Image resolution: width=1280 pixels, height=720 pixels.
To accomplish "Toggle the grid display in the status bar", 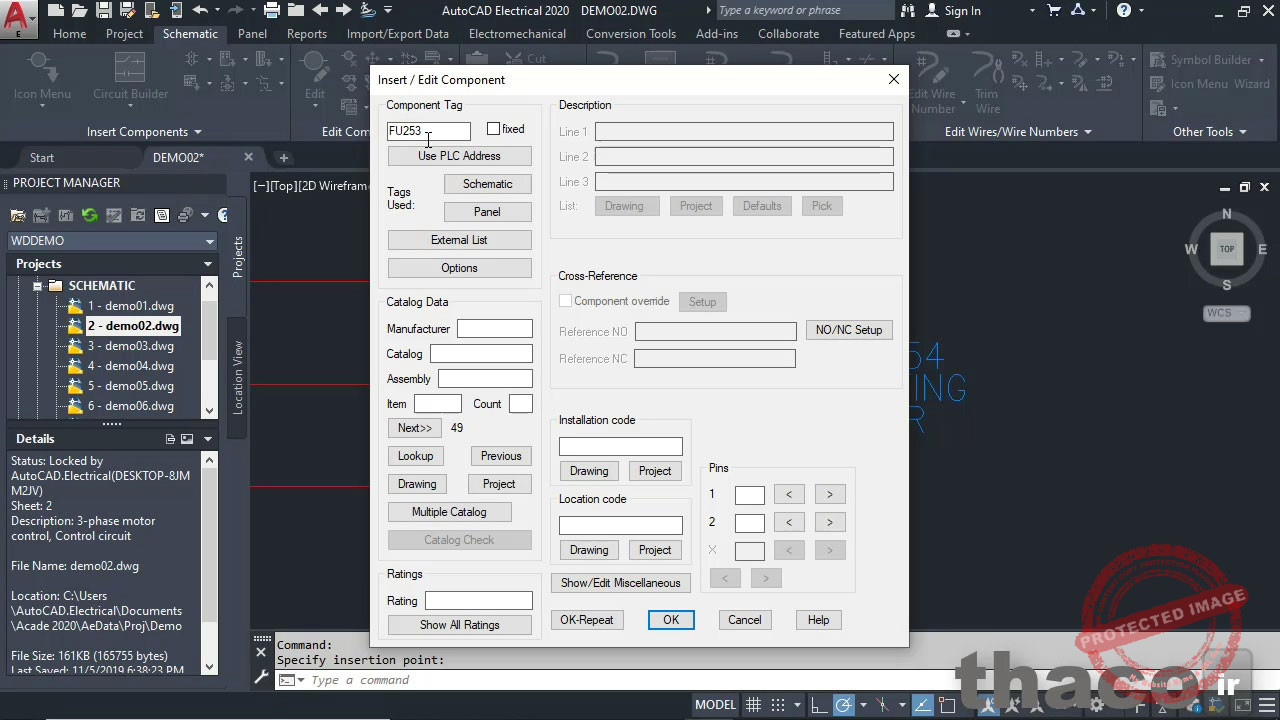I will point(753,704).
